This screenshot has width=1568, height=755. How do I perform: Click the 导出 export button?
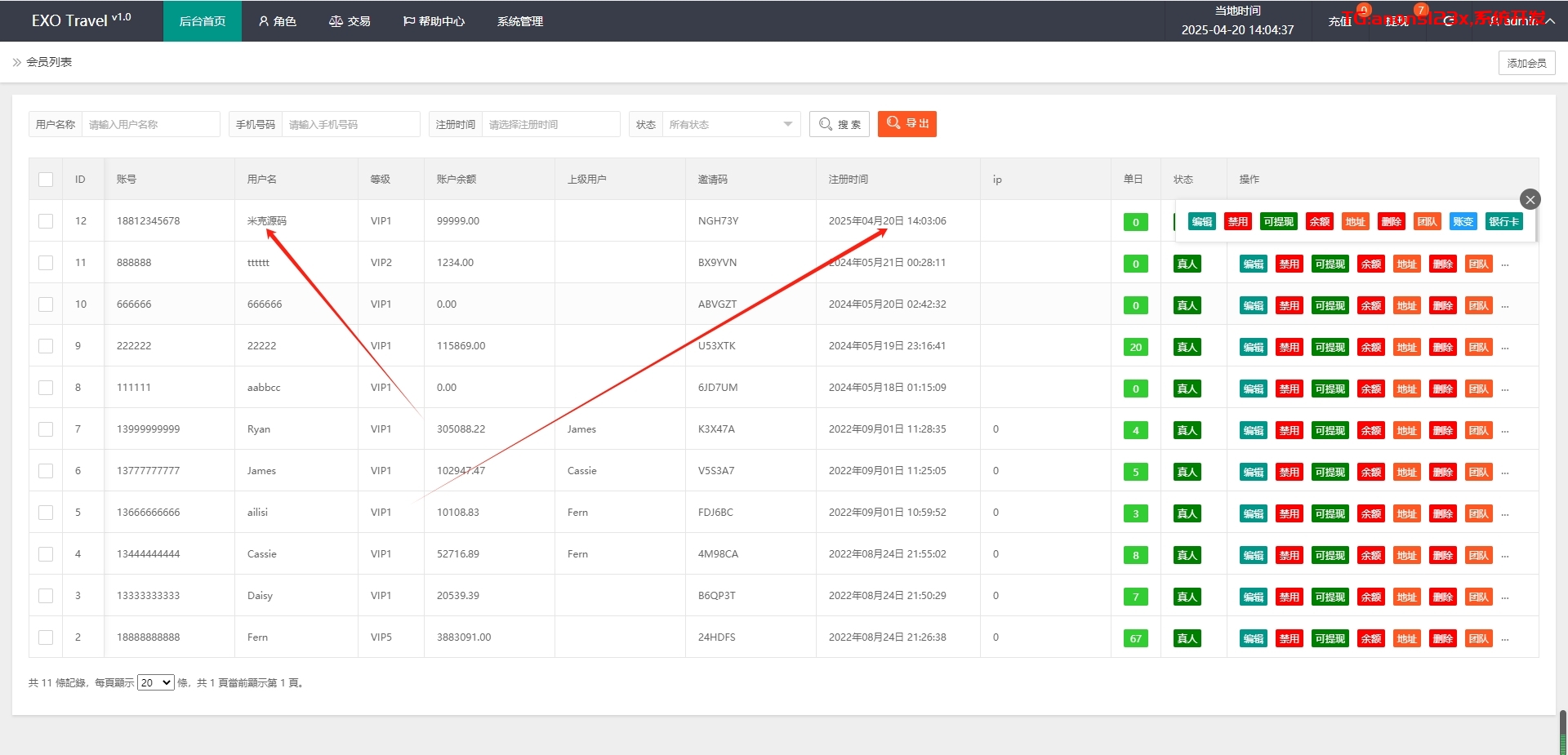click(x=906, y=124)
